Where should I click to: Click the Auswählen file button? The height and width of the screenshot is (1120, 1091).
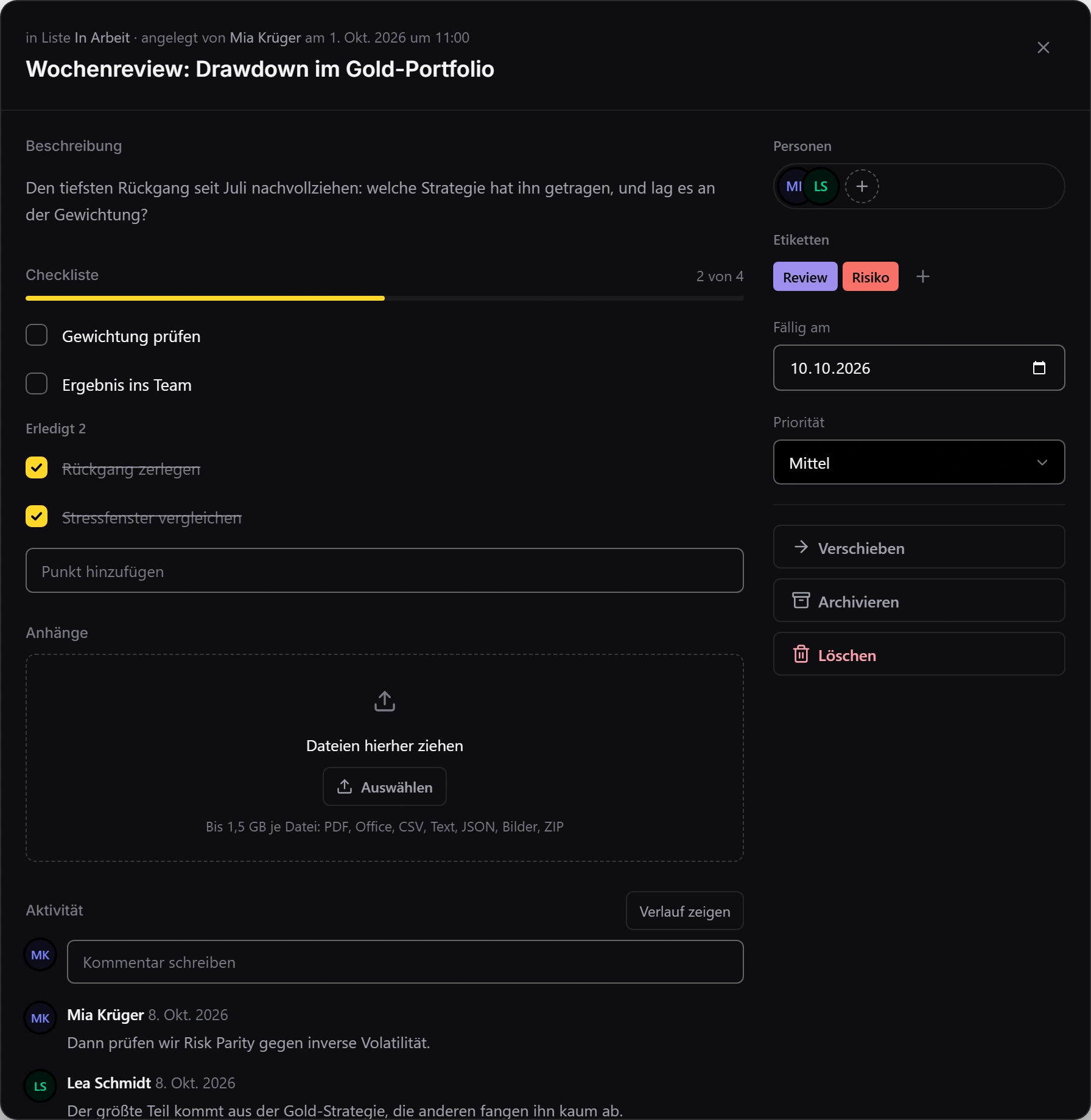point(385,787)
